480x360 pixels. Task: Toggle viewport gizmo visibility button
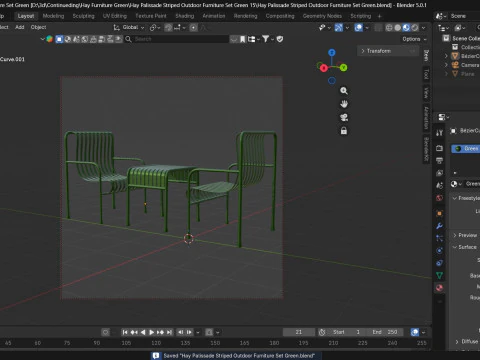tap(339, 28)
